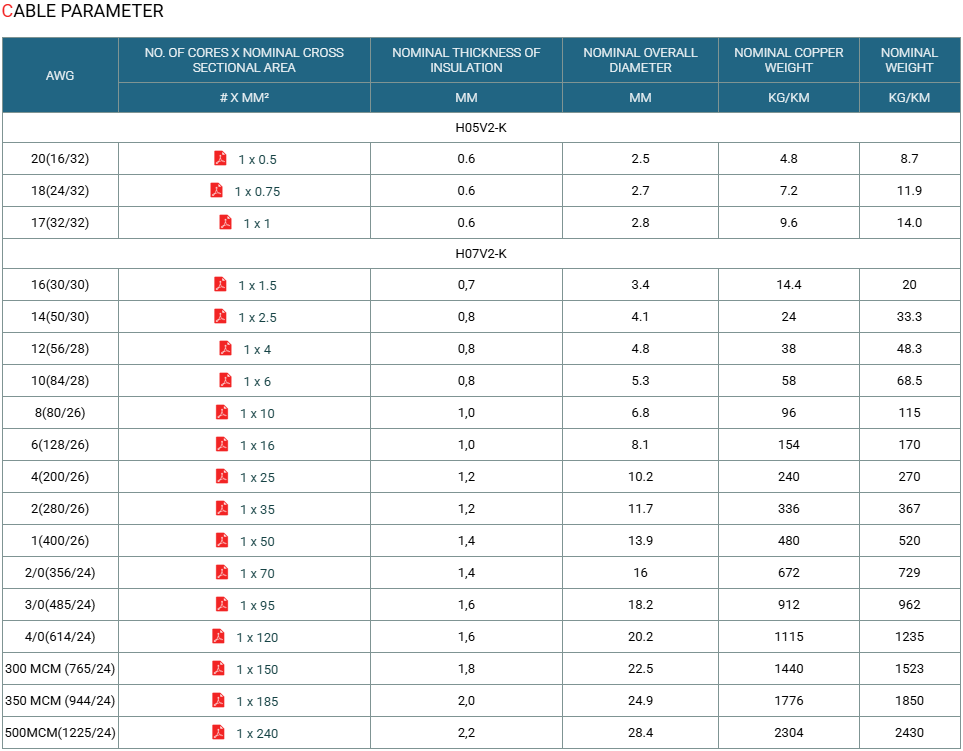Open the 1 x 25 link
Screen dimensions: 963x751
(x=257, y=477)
